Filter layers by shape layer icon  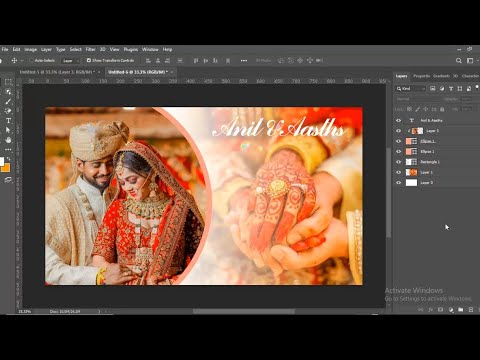[x=460, y=88]
